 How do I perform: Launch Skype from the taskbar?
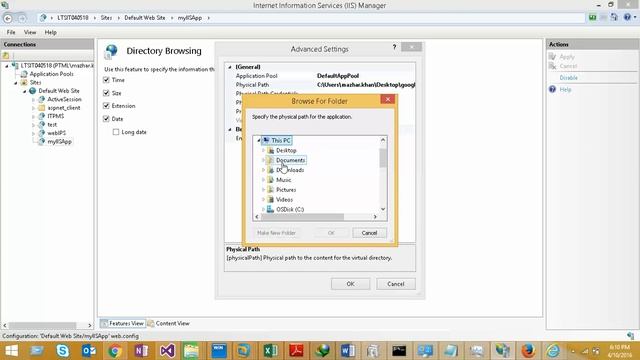point(63,351)
